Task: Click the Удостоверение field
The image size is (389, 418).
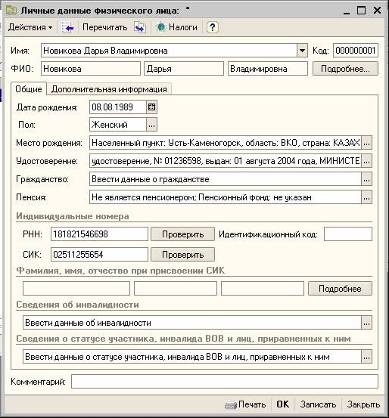Action: point(226,161)
